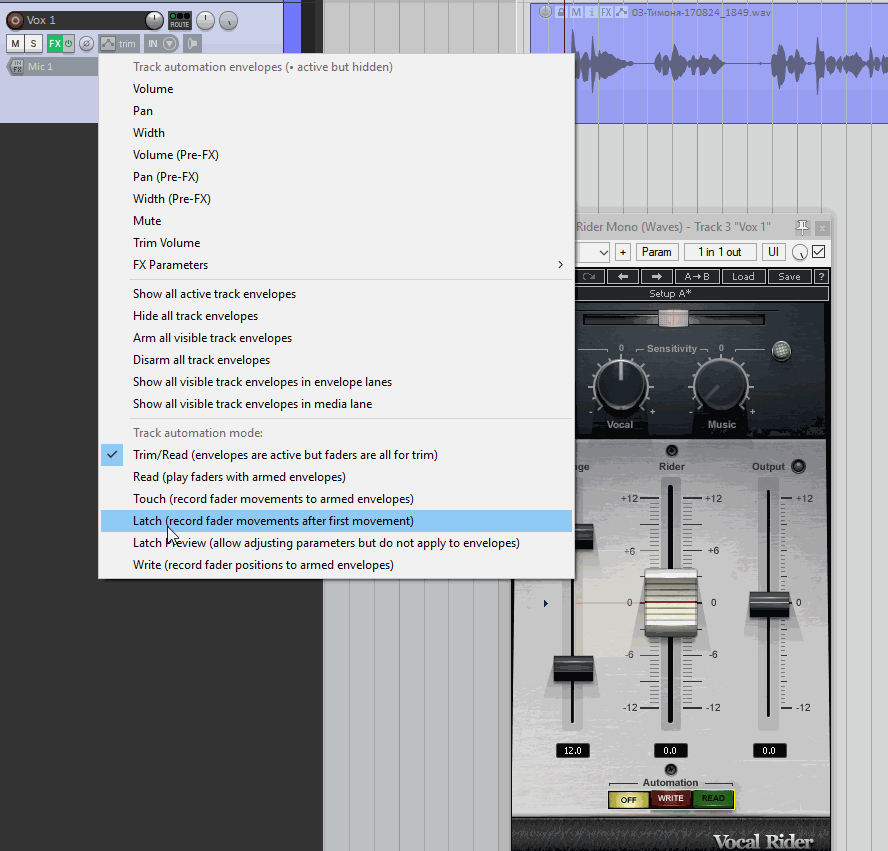
Task: Choose Pan (Pre-FX) envelope
Action: point(336,177)
